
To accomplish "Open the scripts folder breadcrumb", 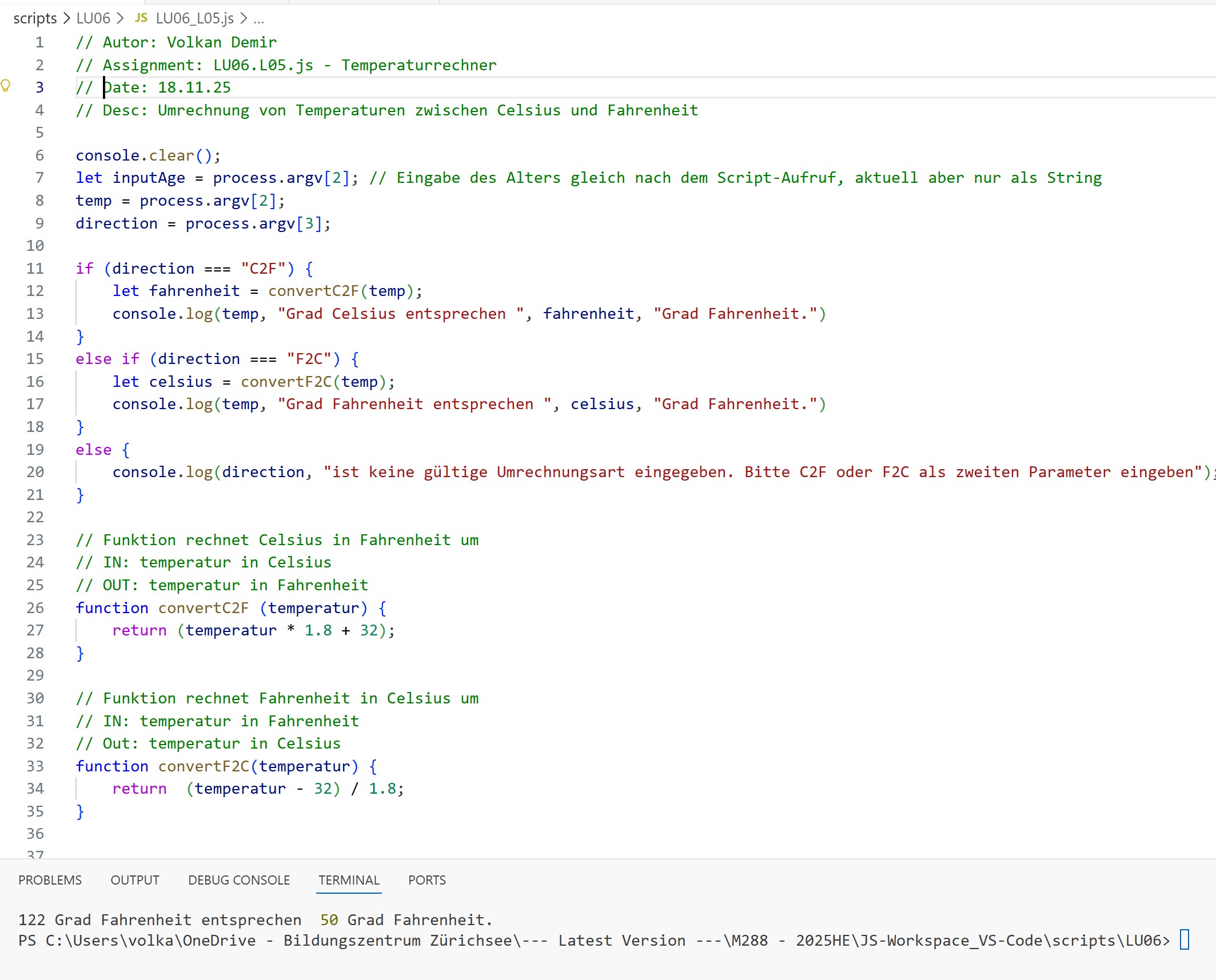I will [35, 18].
